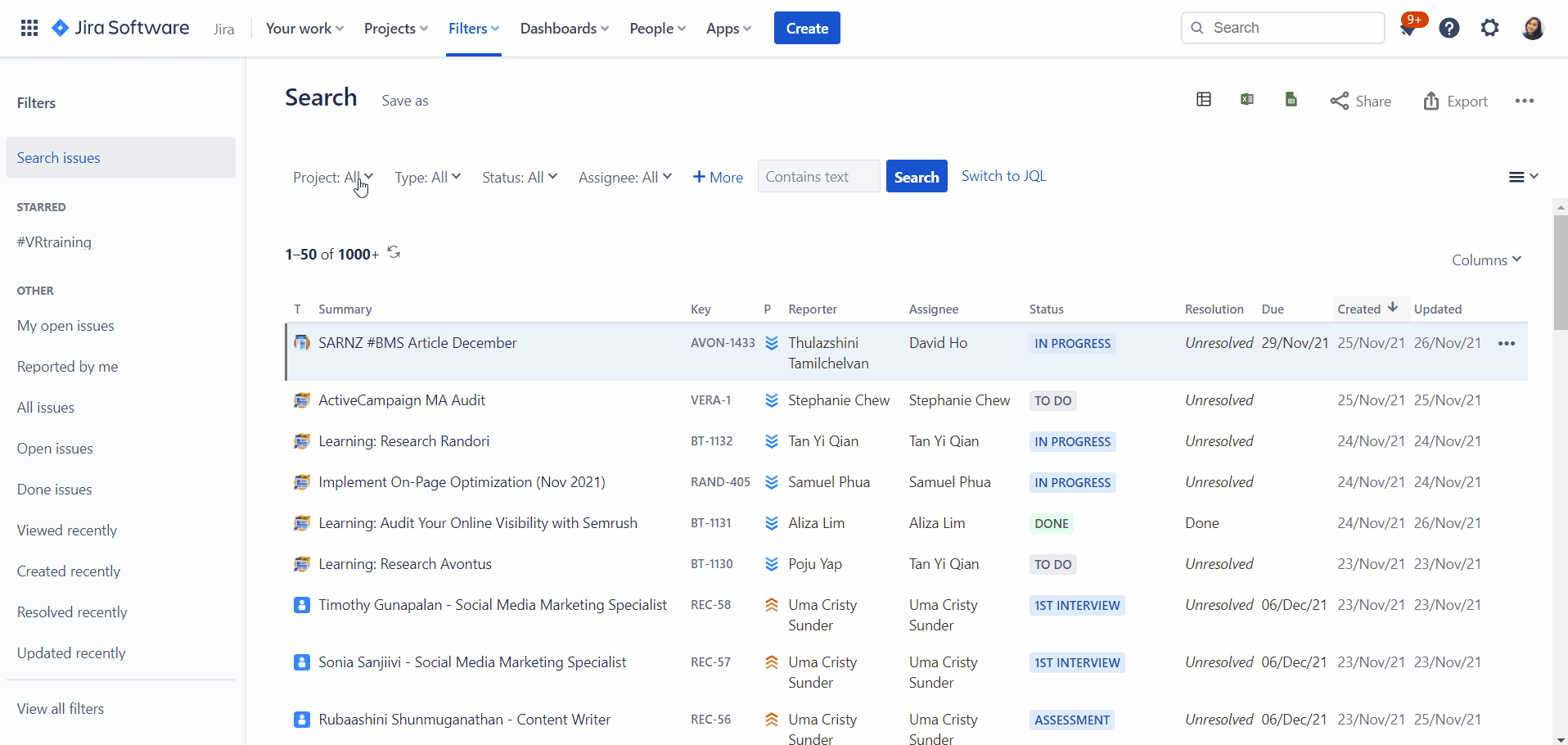Open Done issues filter
Screen dimensions: 1568x745
pyautogui.click(x=55, y=490)
